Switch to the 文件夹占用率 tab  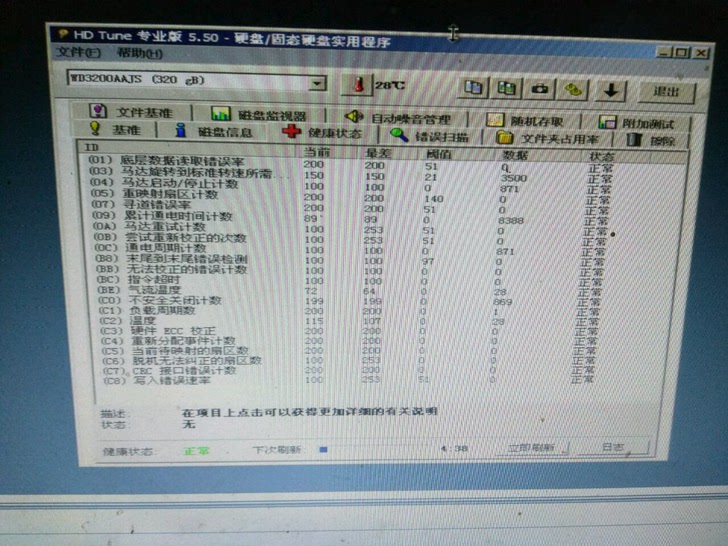tap(547, 138)
